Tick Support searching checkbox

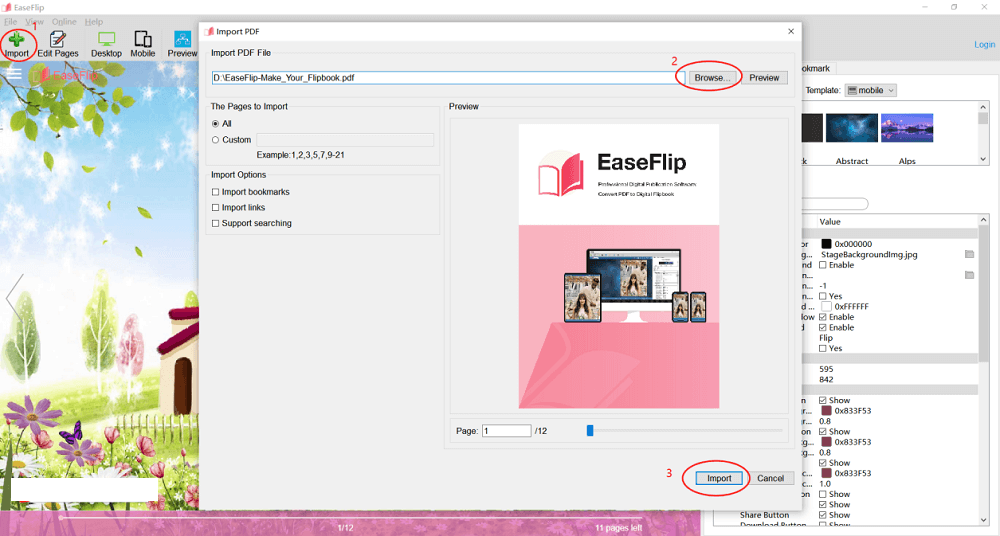pos(215,224)
